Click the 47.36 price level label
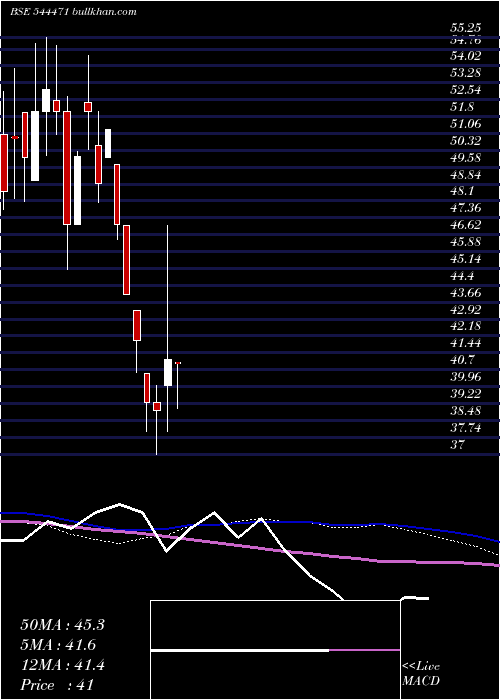Viewport: 500px width, 700px height. tap(466, 208)
